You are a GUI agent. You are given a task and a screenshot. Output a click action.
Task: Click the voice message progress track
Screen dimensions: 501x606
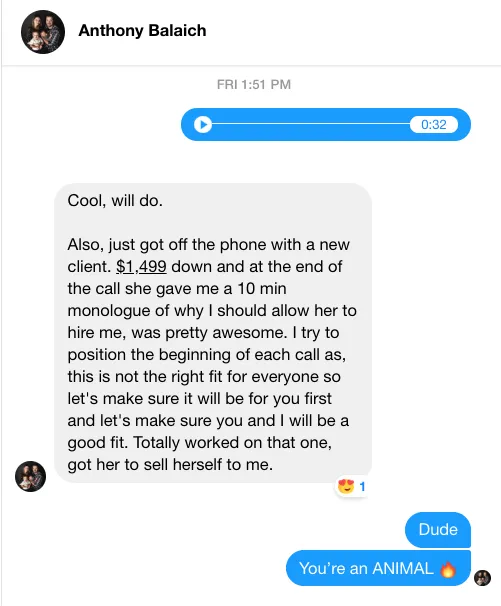(x=311, y=124)
